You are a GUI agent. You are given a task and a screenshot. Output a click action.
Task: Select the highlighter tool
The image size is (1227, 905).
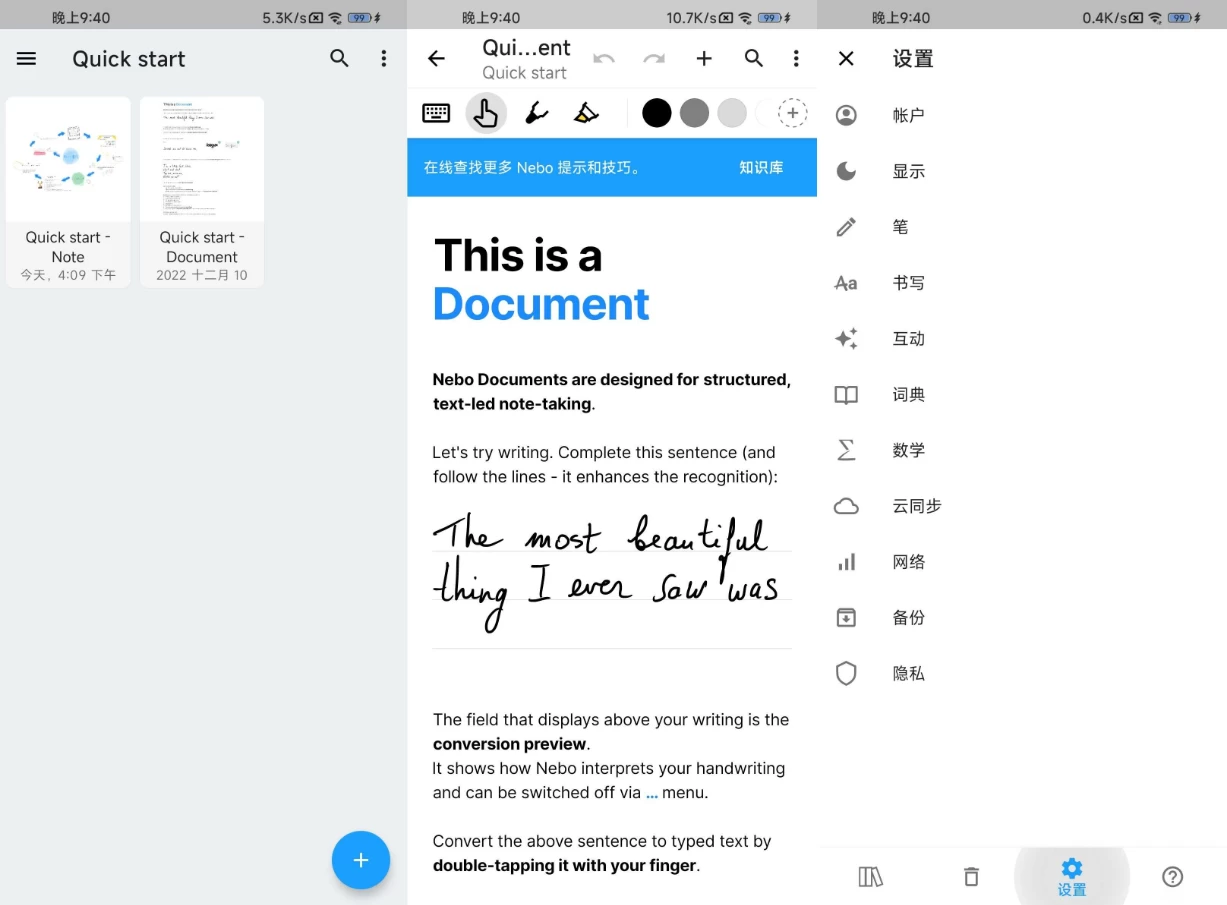tap(586, 112)
